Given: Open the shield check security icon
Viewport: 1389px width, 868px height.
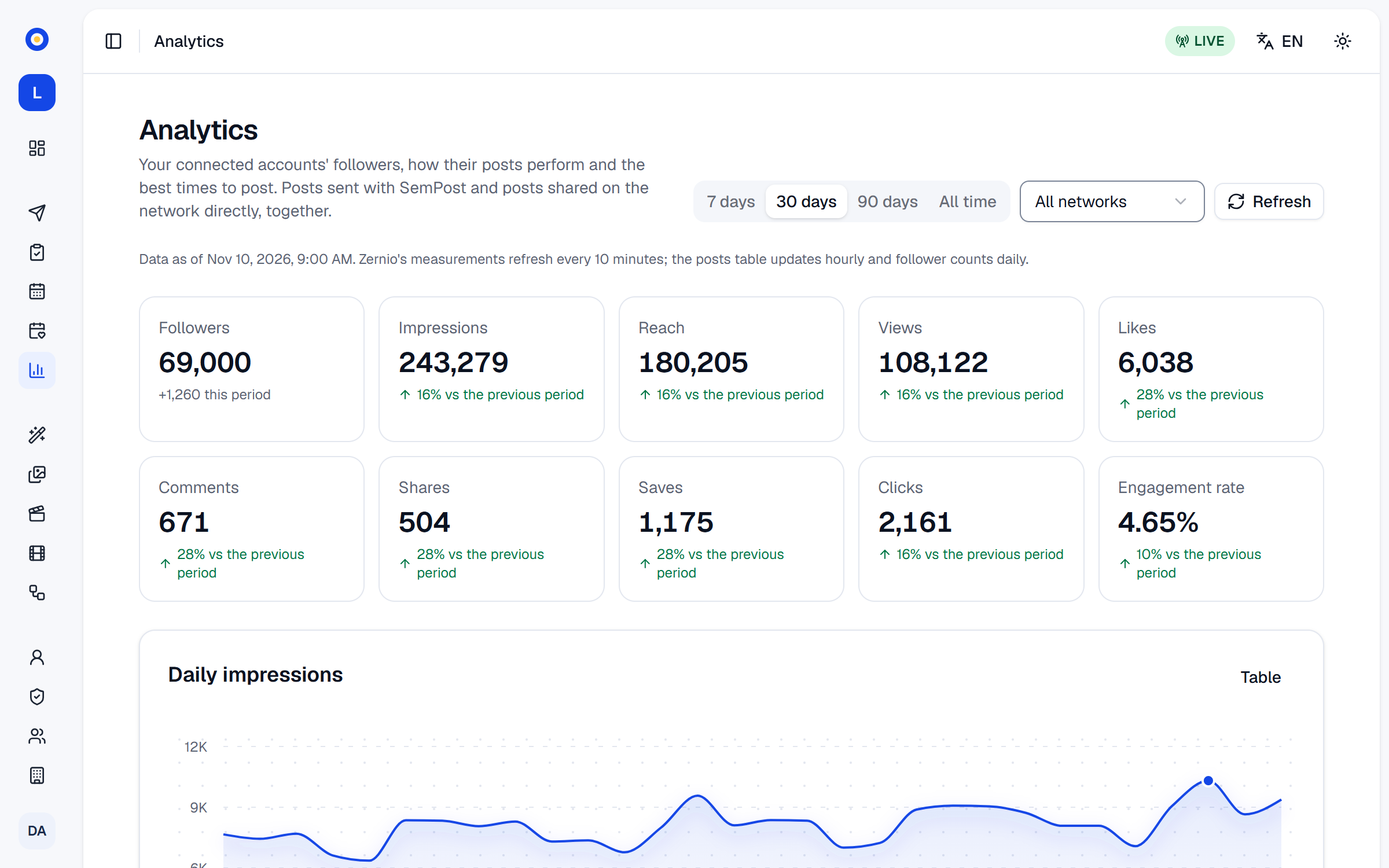Looking at the screenshot, I should 37,697.
